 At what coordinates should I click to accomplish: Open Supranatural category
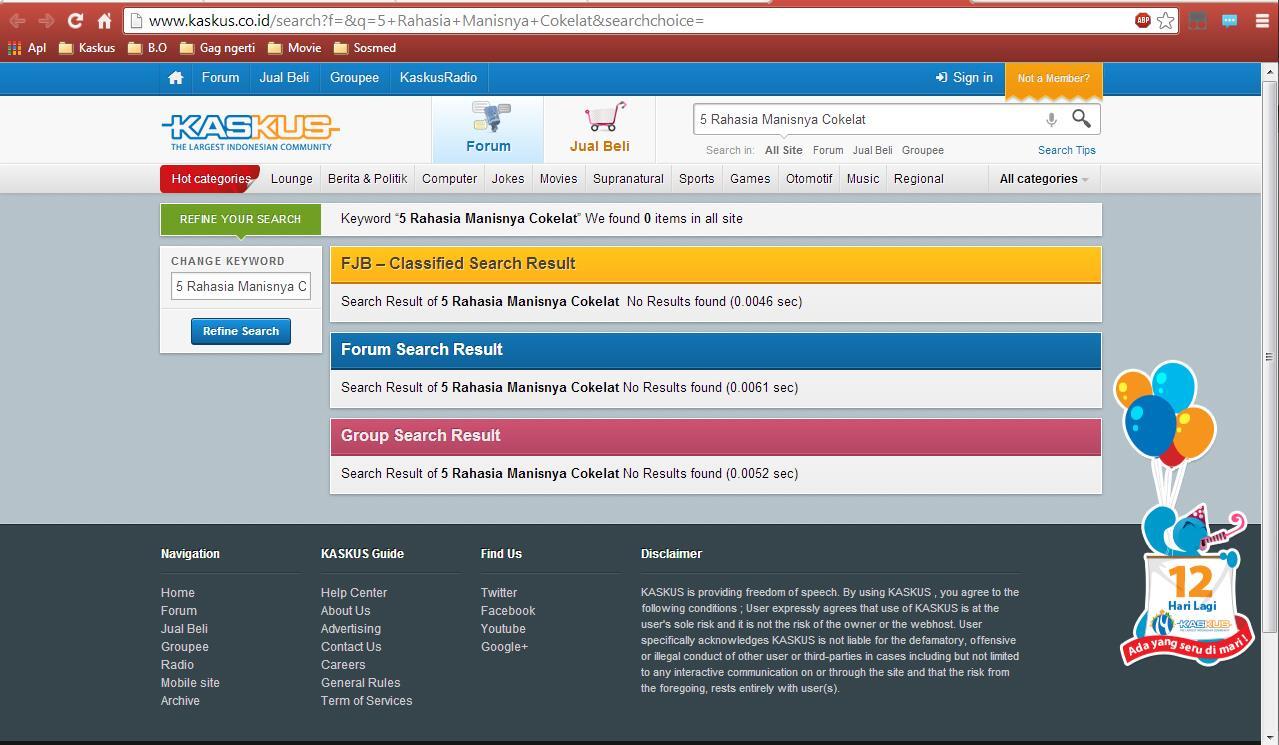pos(628,179)
